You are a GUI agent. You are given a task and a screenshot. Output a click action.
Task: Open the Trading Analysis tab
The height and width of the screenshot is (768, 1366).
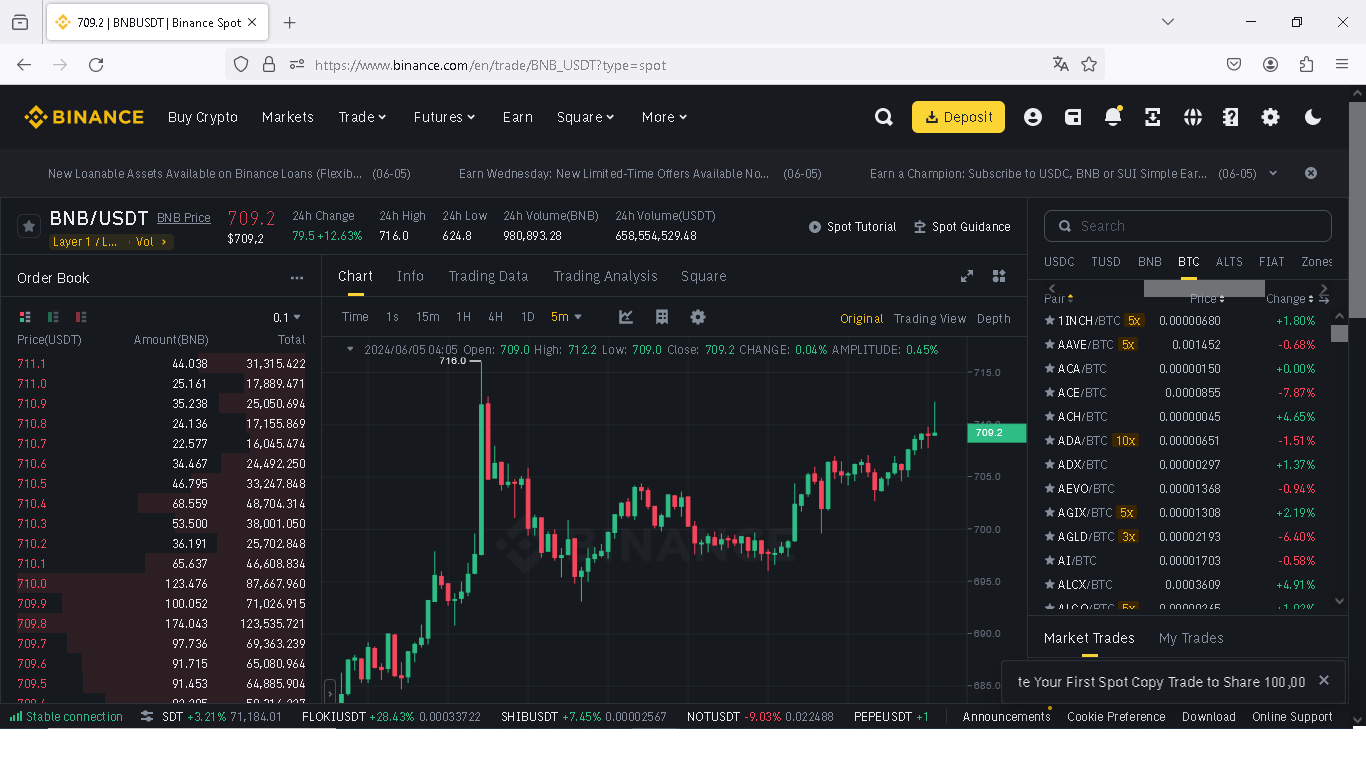click(x=605, y=276)
